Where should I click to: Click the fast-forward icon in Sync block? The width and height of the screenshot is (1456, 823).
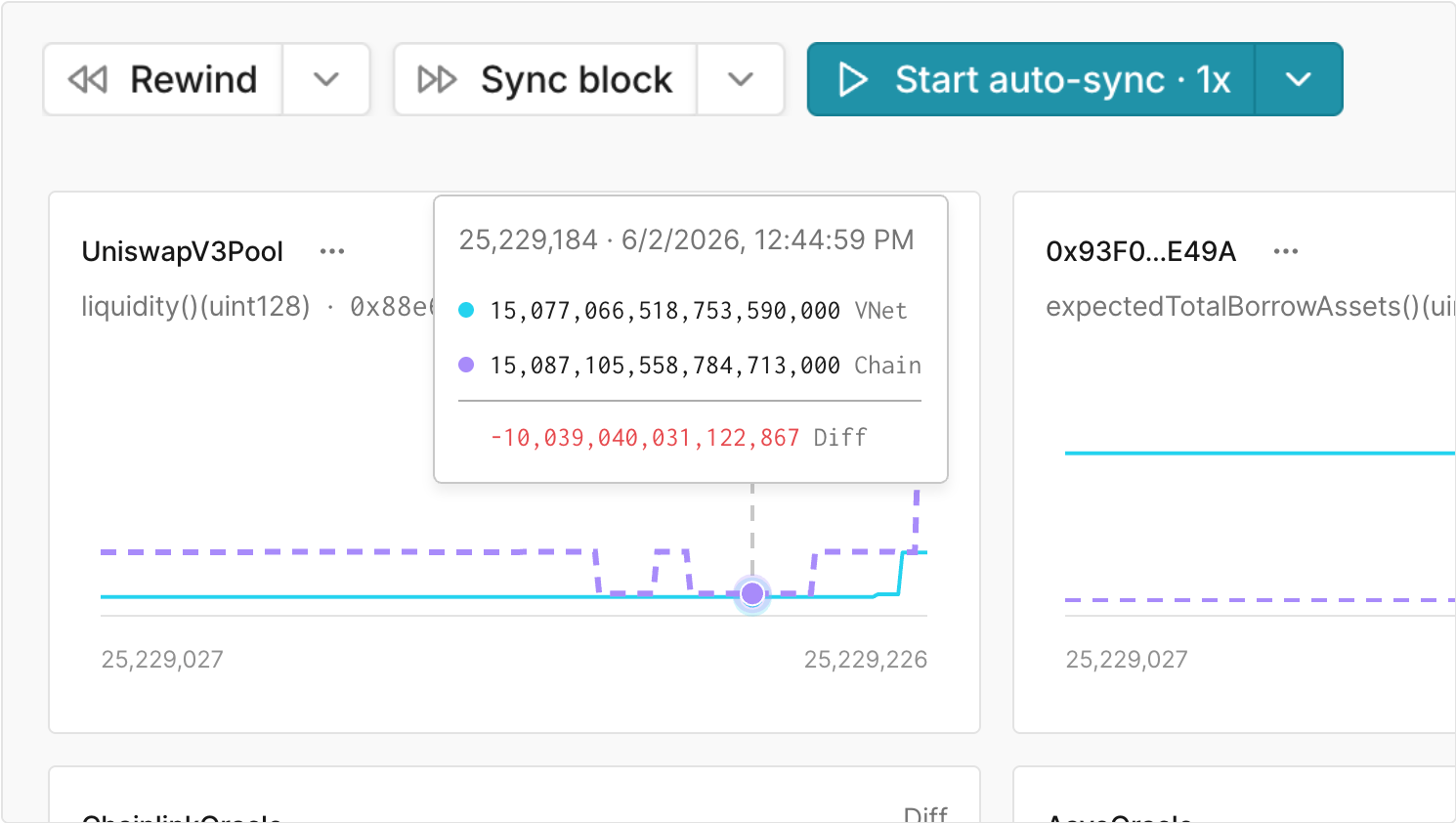point(437,79)
